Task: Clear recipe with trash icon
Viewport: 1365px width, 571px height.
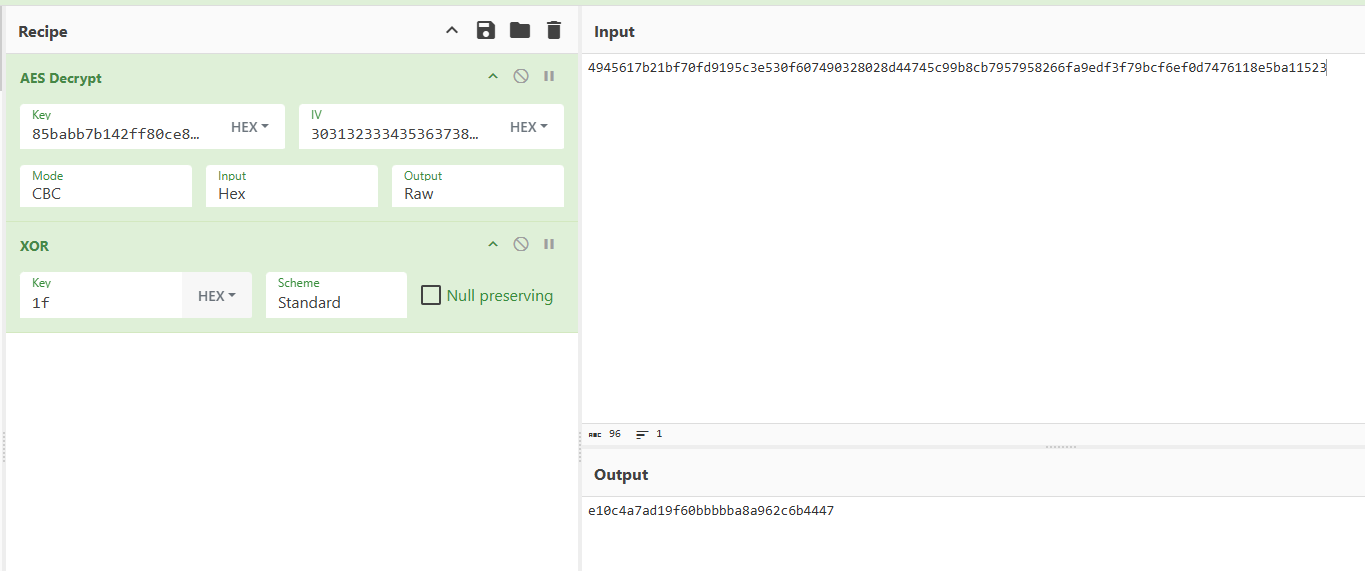Action: tap(554, 30)
